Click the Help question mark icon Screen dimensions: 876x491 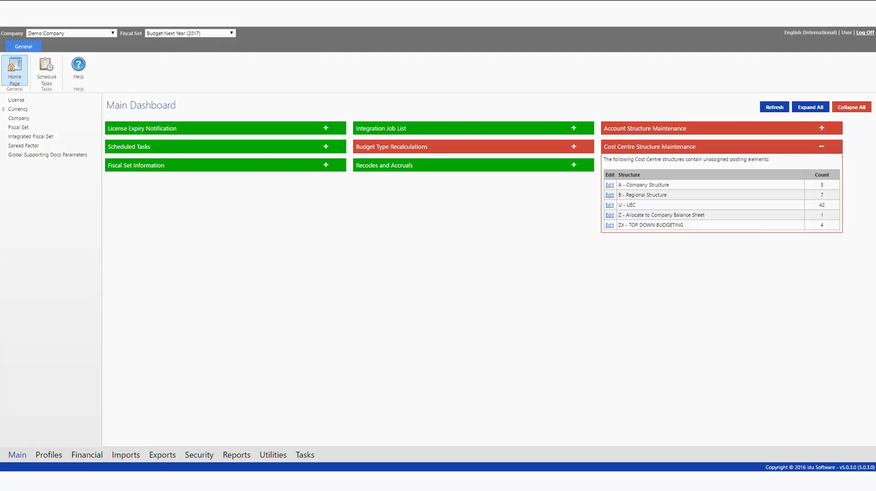[78, 66]
